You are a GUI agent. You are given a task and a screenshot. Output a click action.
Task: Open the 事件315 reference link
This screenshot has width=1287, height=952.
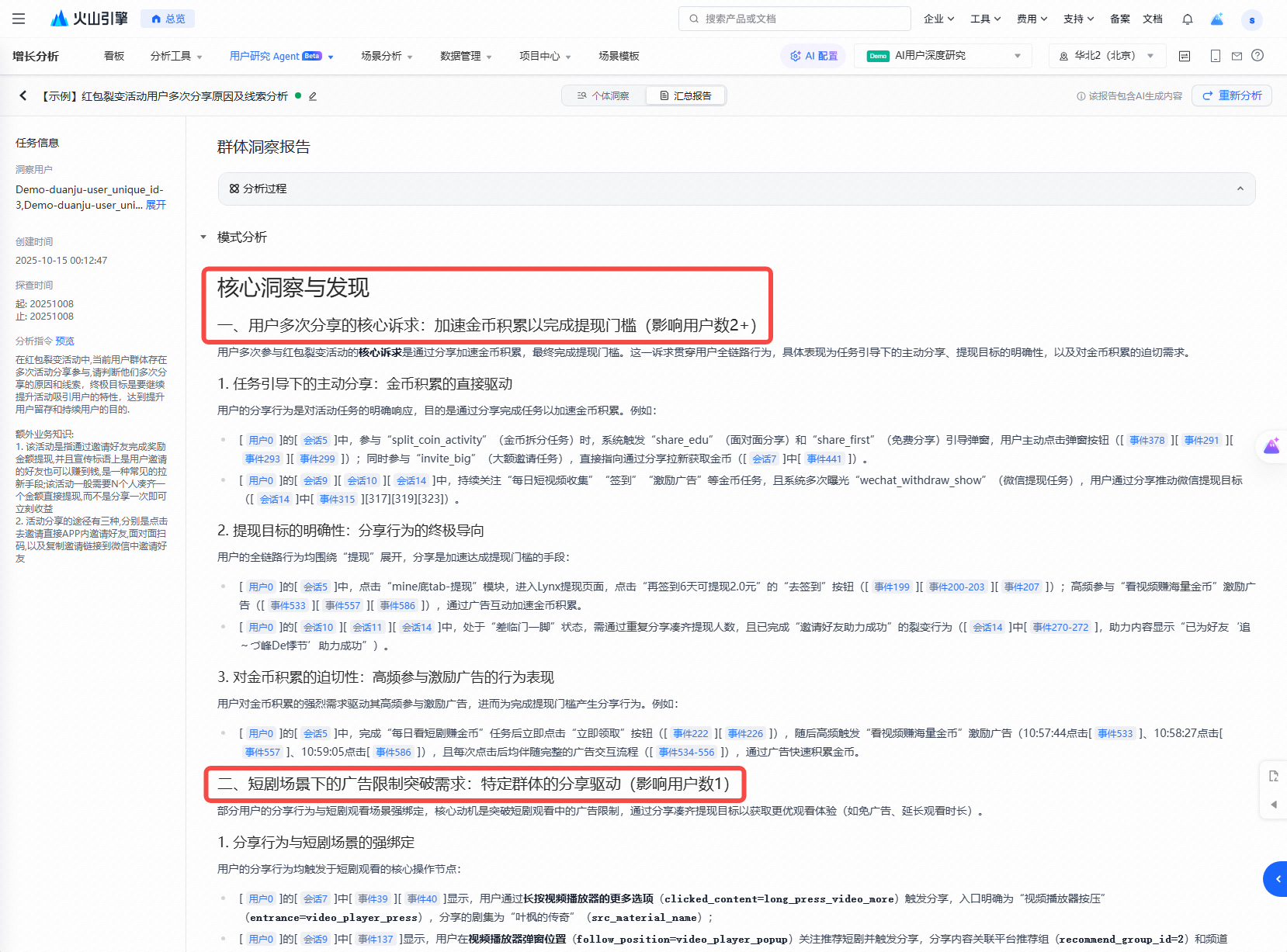337,499
